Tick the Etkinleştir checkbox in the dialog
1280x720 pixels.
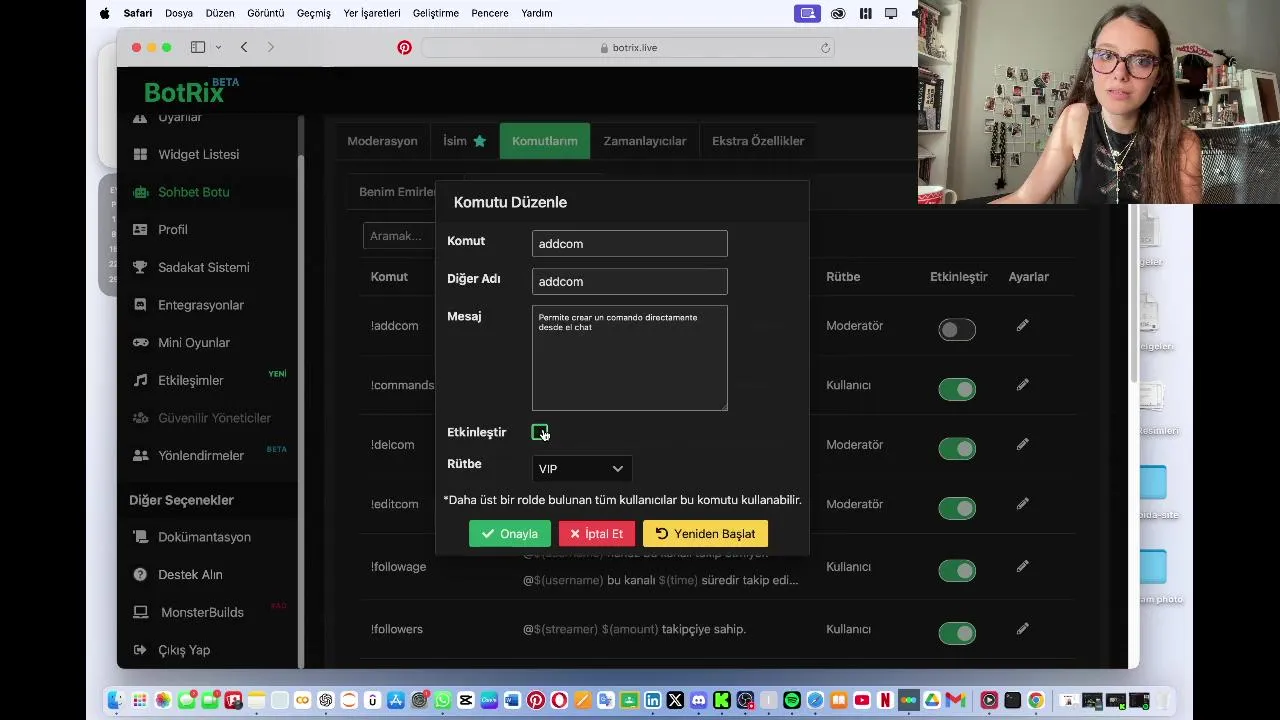[540, 432]
